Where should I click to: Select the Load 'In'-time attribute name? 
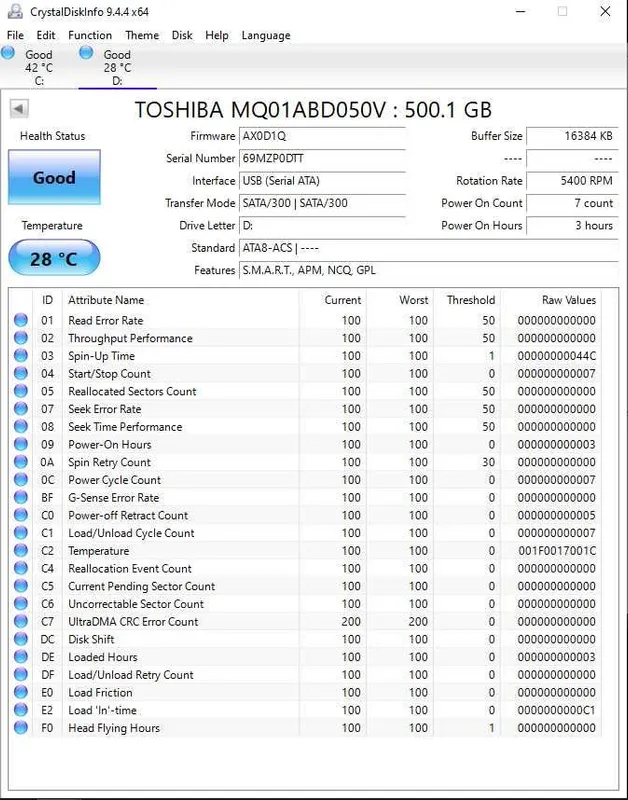tap(103, 710)
